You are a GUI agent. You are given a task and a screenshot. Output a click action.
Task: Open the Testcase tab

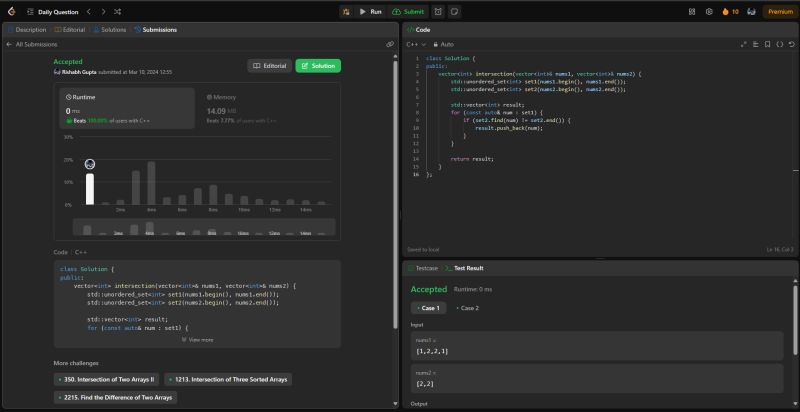(x=426, y=269)
